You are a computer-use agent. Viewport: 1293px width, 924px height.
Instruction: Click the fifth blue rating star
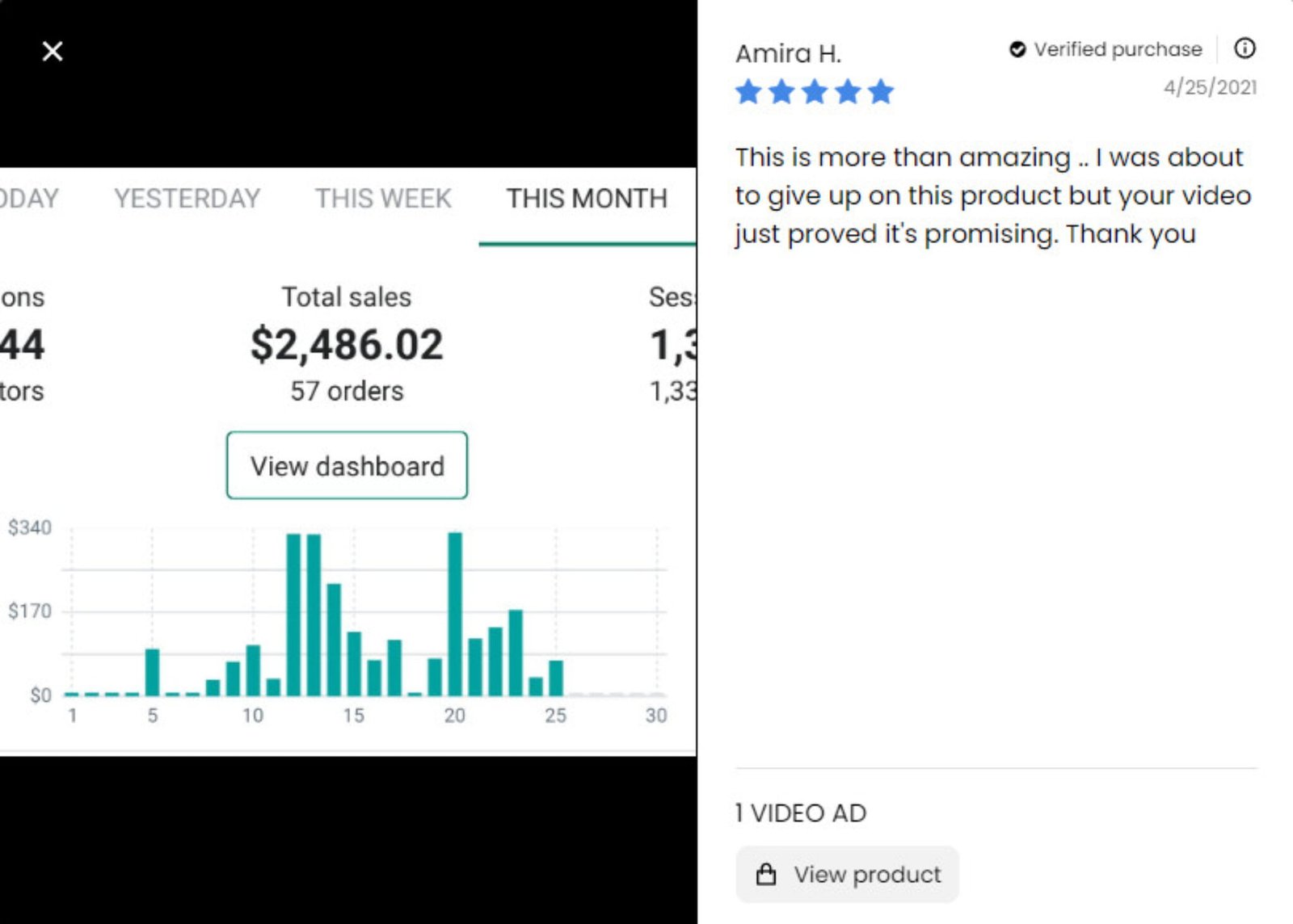coord(881,92)
